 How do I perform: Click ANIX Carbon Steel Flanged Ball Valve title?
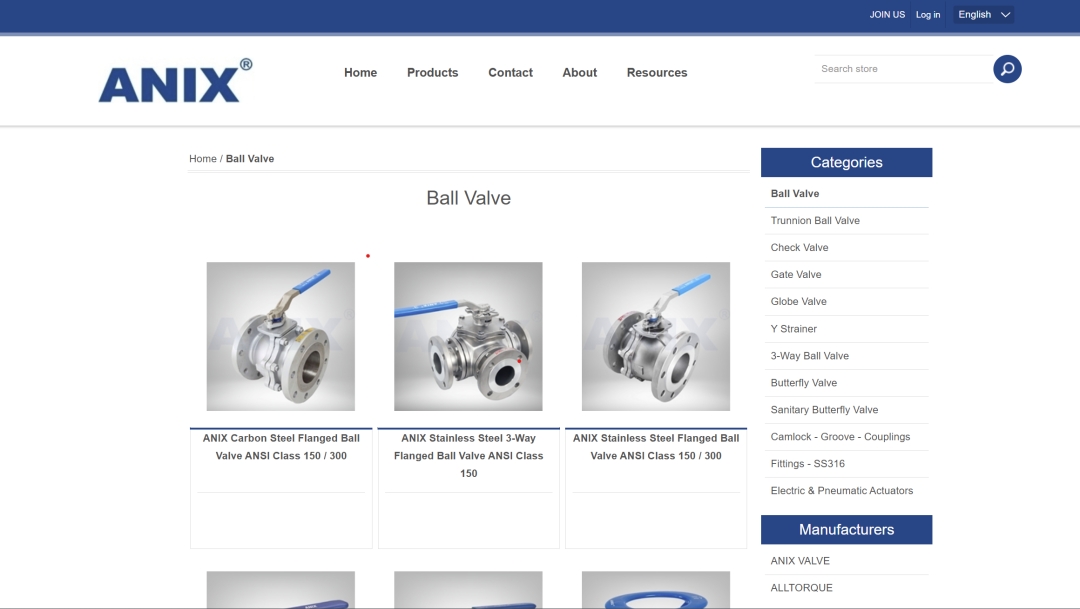(x=281, y=447)
